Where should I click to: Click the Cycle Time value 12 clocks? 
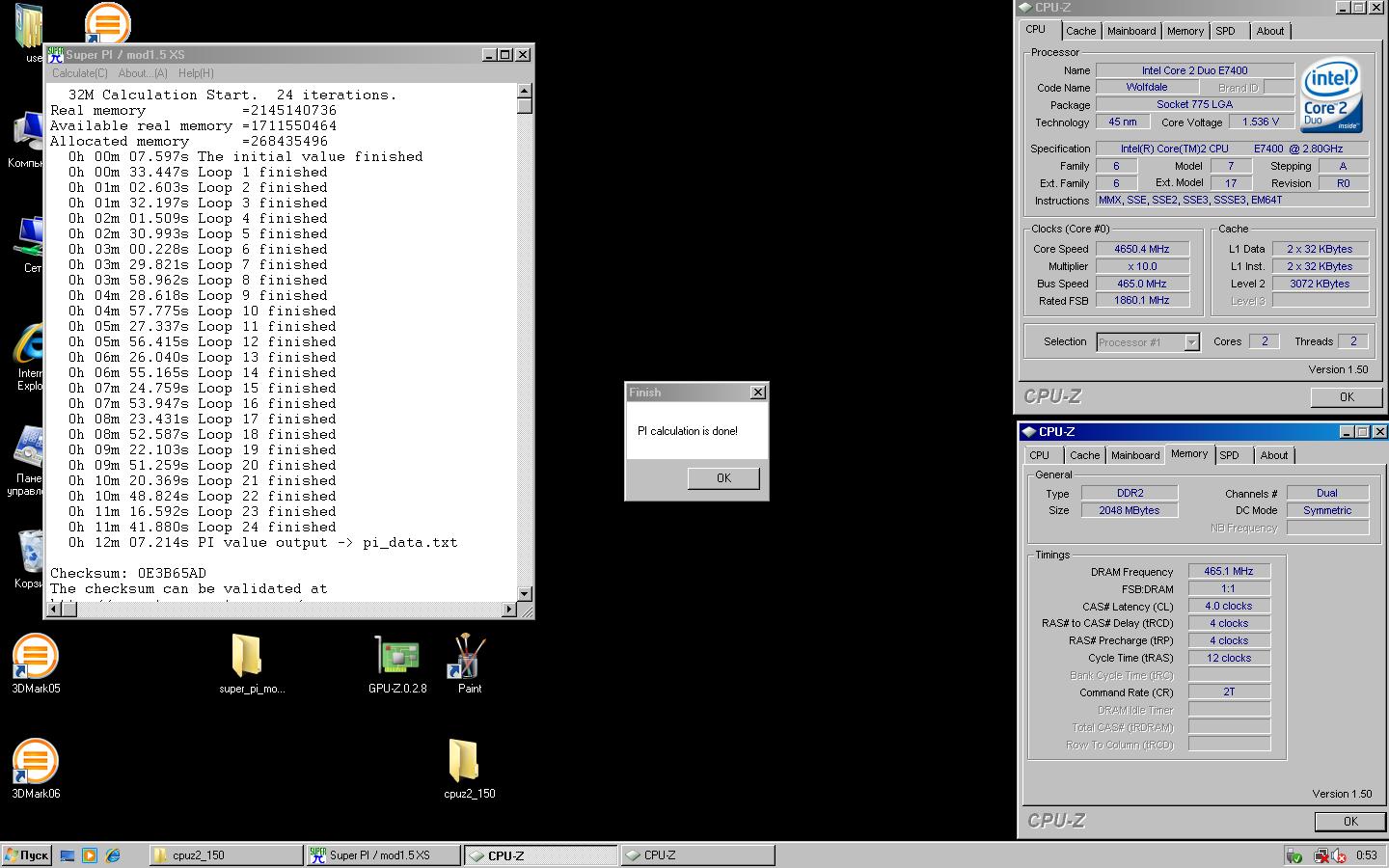(x=1229, y=659)
